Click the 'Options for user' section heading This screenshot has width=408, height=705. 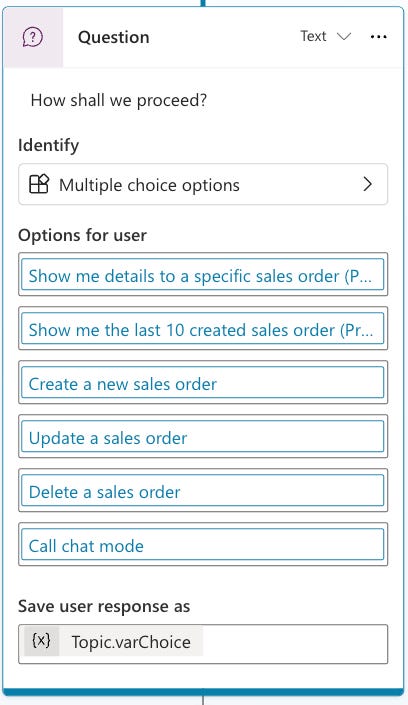(x=82, y=235)
